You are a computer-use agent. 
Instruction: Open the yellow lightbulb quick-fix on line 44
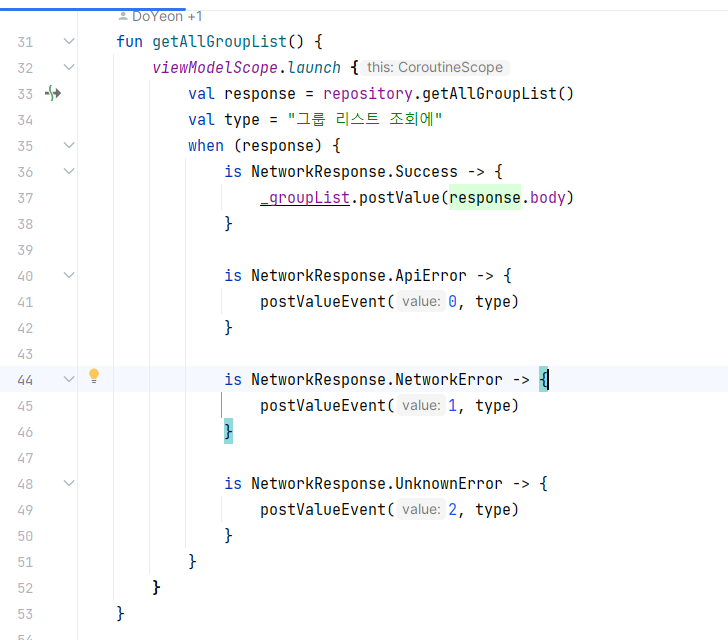coord(94,376)
